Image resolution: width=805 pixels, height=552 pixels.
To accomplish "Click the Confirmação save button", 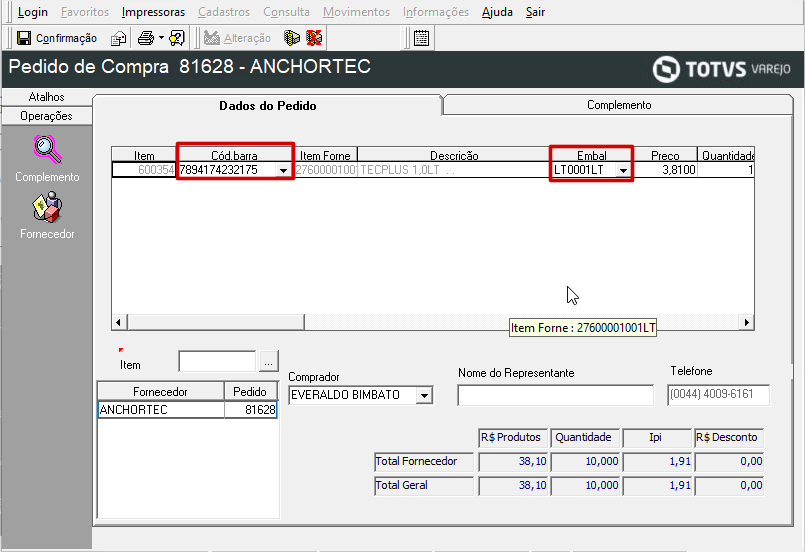I will click(x=56, y=38).
